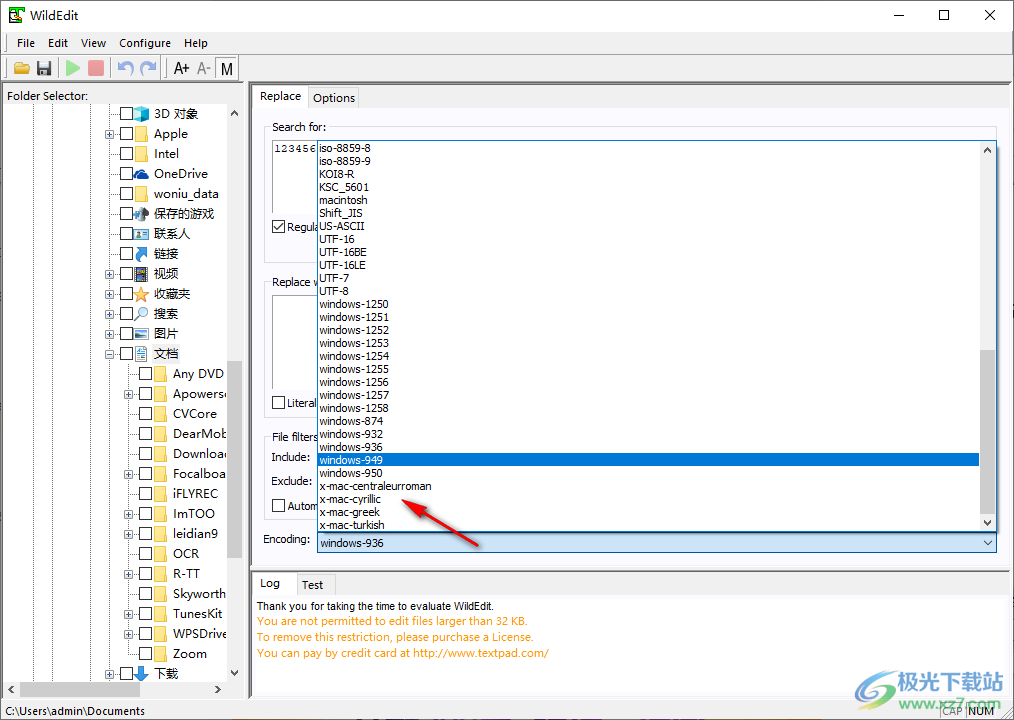Open the Encoding dropdown showing windows-936
Viewport: 1014px width, 720px height.
coord(656,542)
